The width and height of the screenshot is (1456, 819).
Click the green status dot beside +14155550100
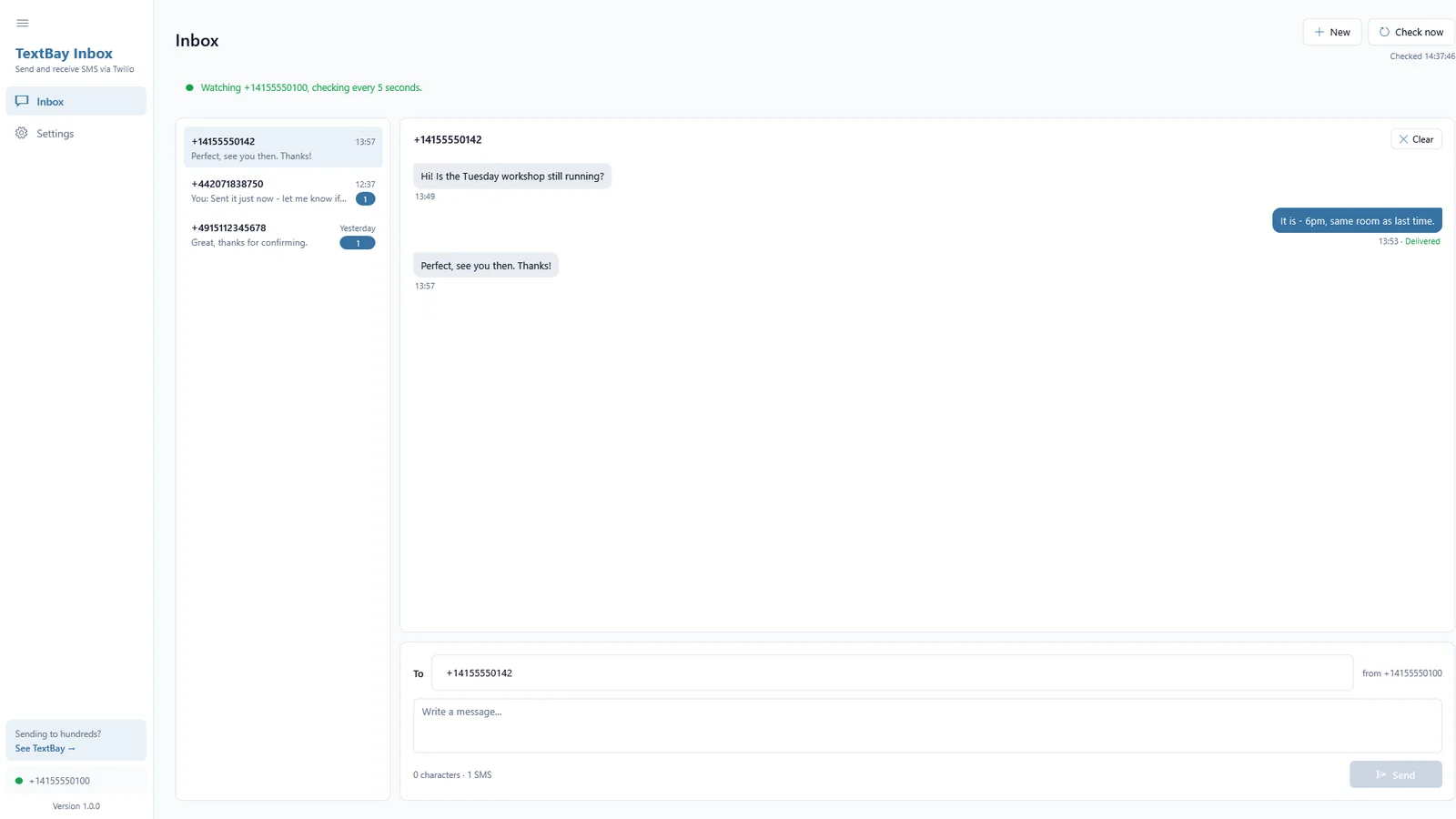[x=19, y=781]
